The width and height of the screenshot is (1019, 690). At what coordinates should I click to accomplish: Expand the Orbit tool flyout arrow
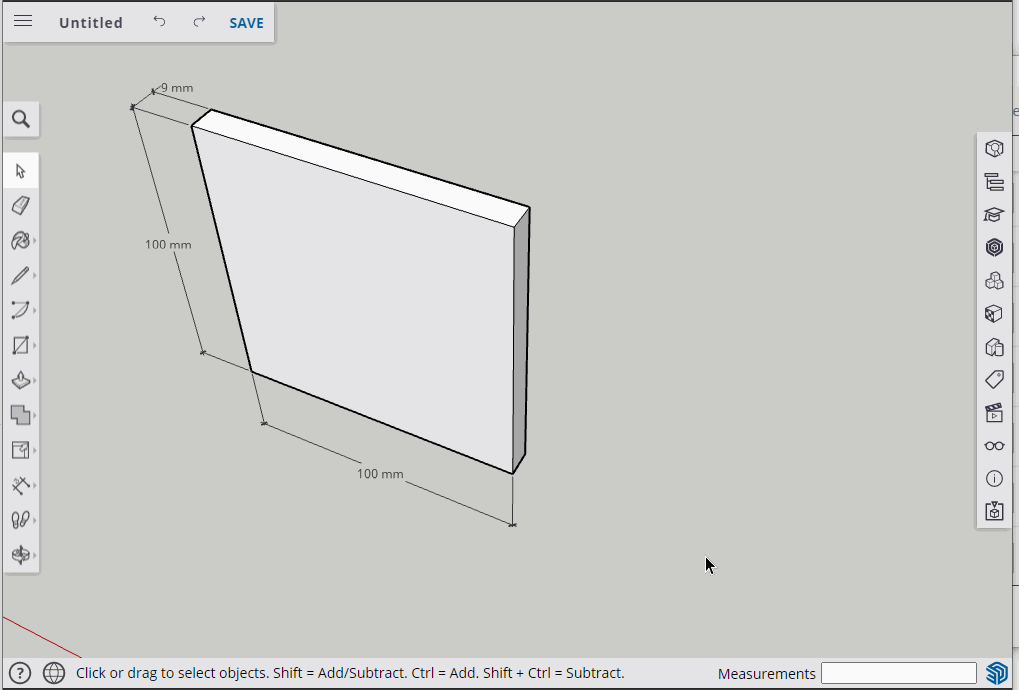point(34,555)
